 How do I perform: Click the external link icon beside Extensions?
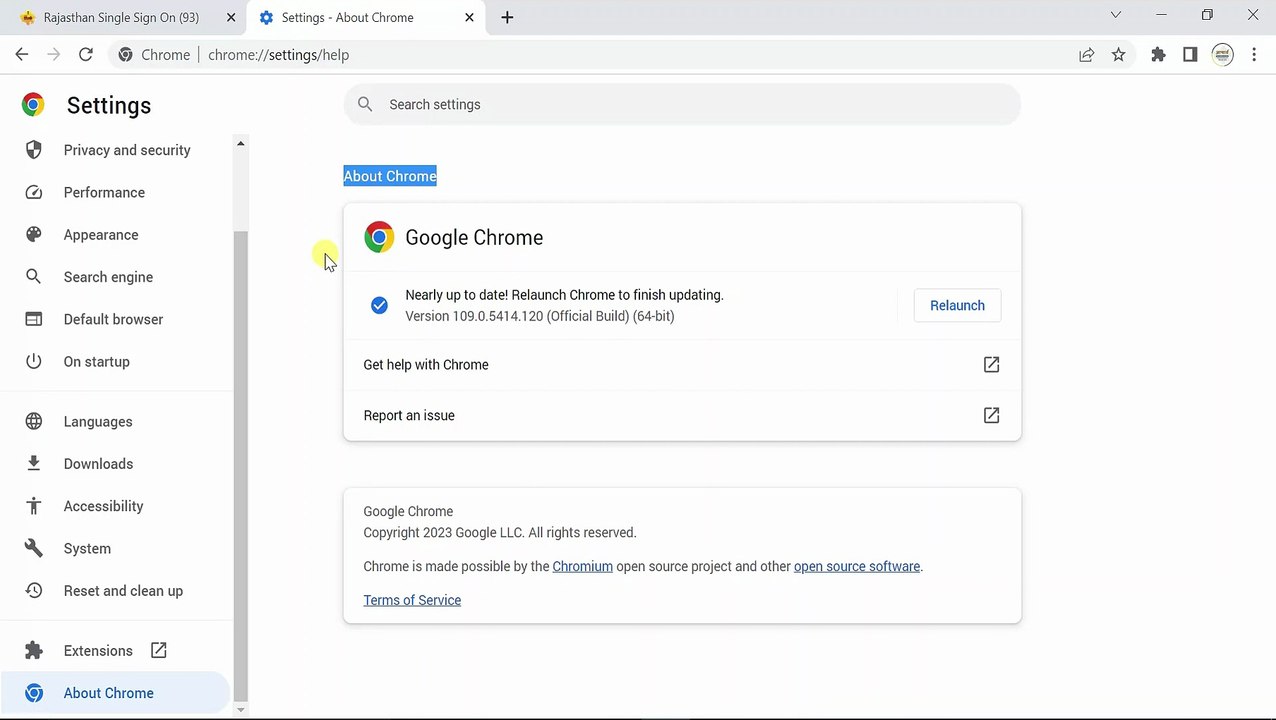tap(159, 651)
